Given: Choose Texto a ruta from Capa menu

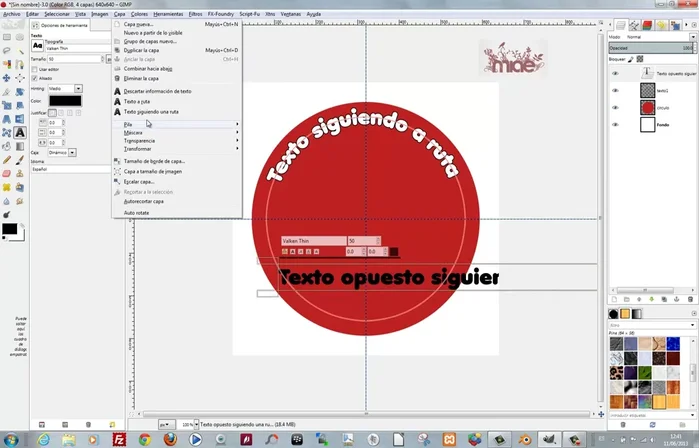Looking at the screenshot, I should coord(140,100).
